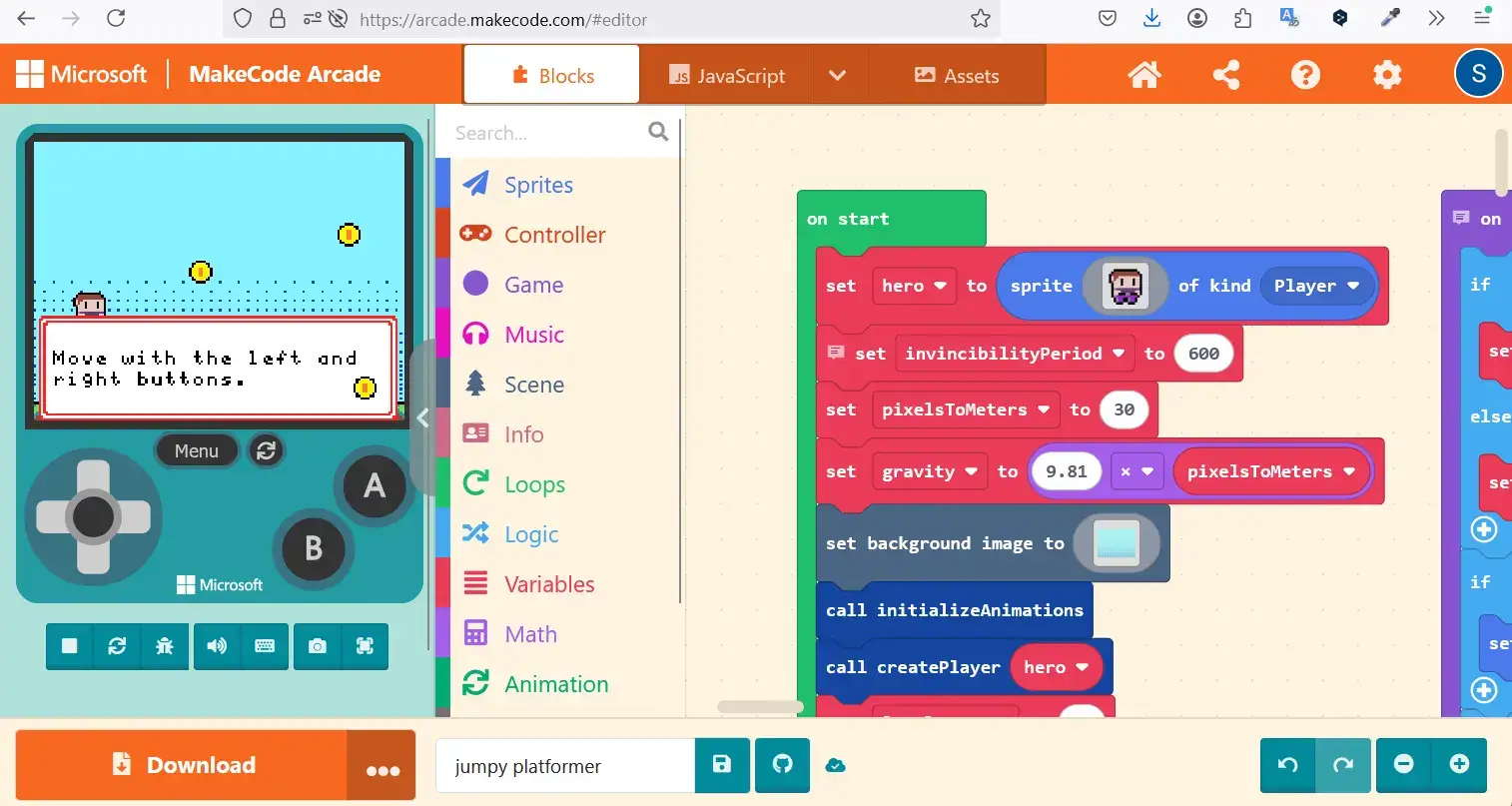Switch to the JavaScript tab
Viewport: 1512px width, 806px height.
coord(726,75)
